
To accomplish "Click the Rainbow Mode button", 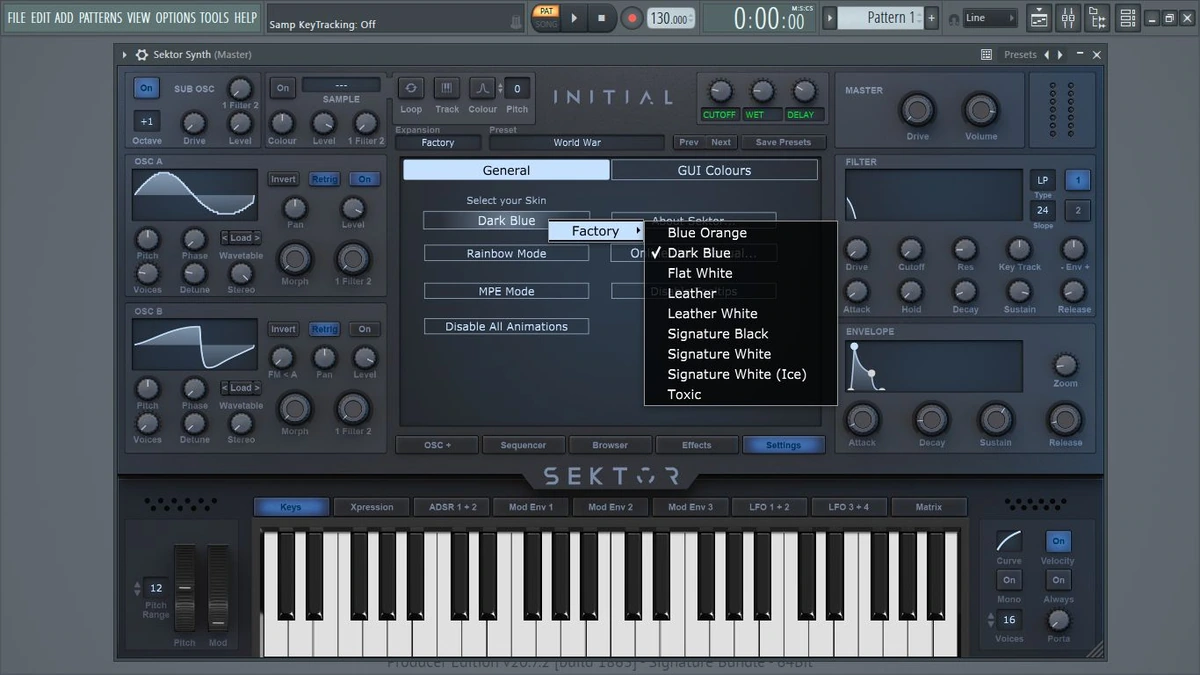I will point(506,254).
